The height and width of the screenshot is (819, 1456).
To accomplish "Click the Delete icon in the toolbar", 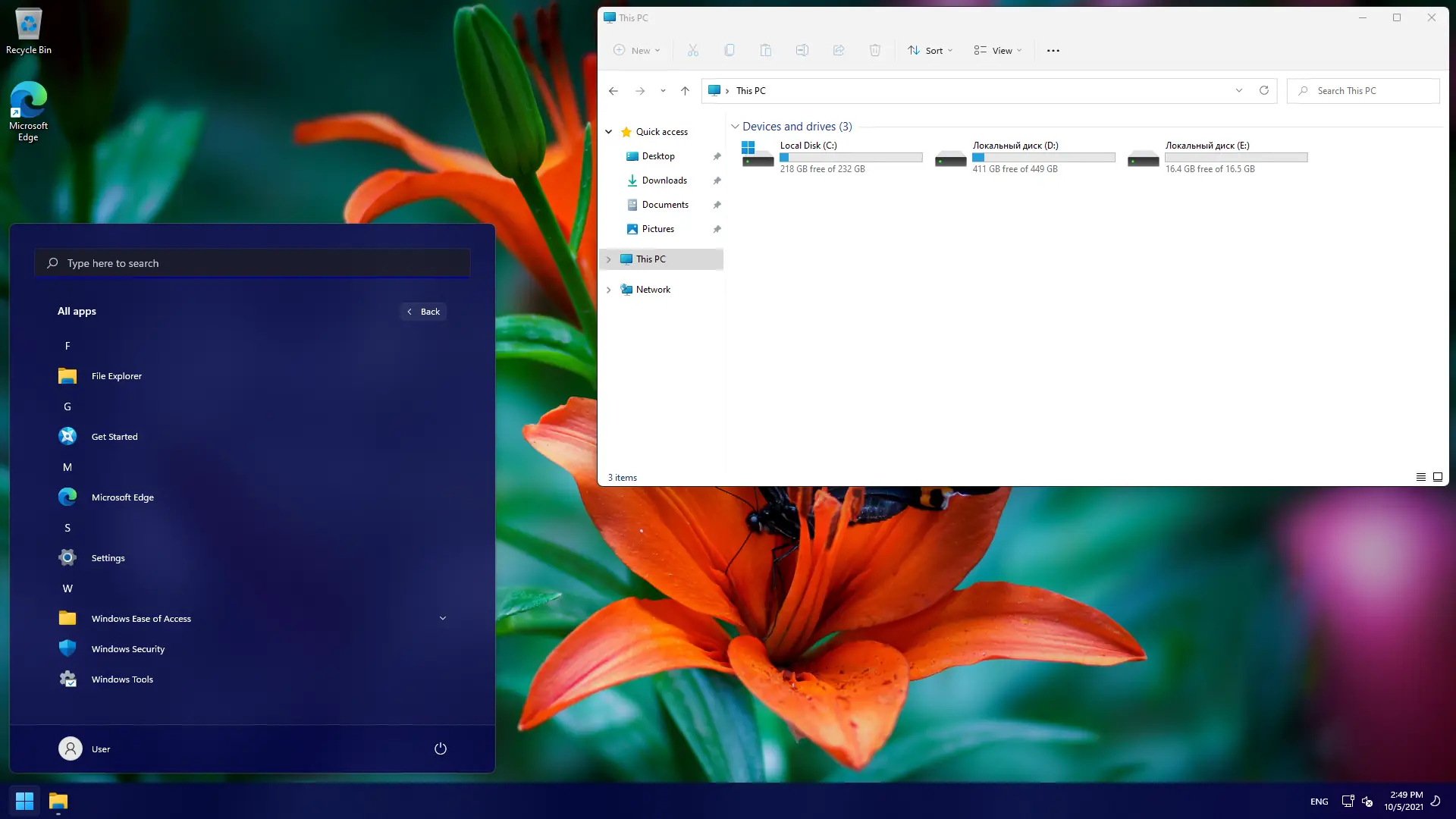I will (875, 50).
